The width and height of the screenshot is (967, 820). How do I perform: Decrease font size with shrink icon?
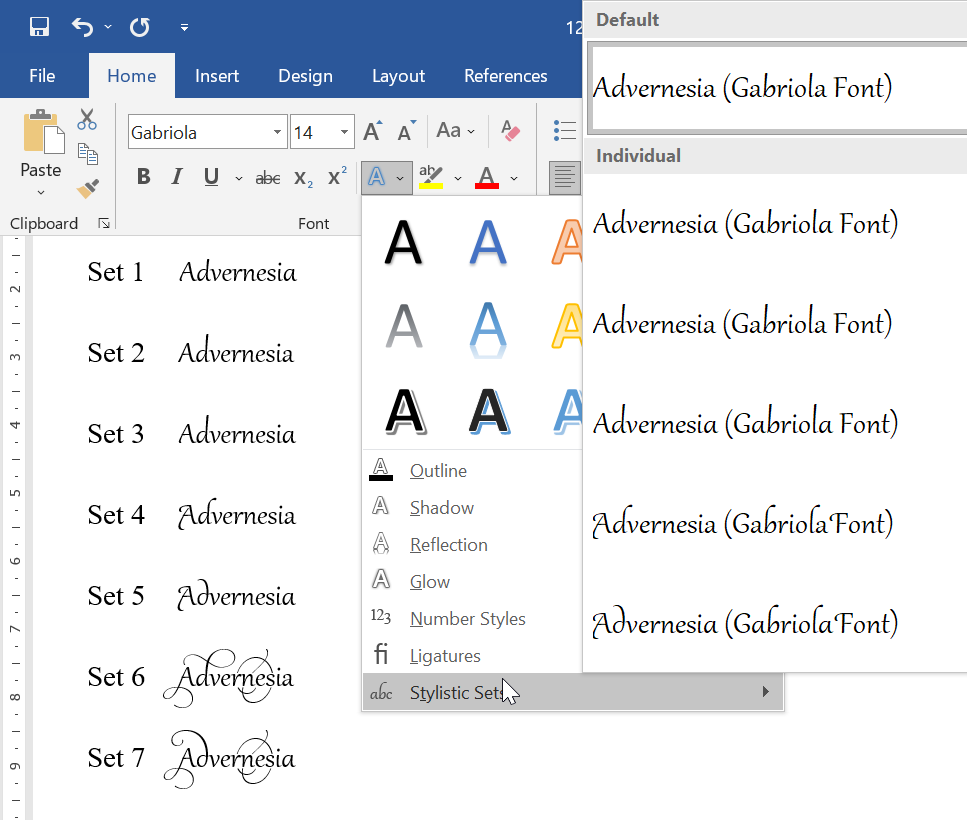(406, 131)
